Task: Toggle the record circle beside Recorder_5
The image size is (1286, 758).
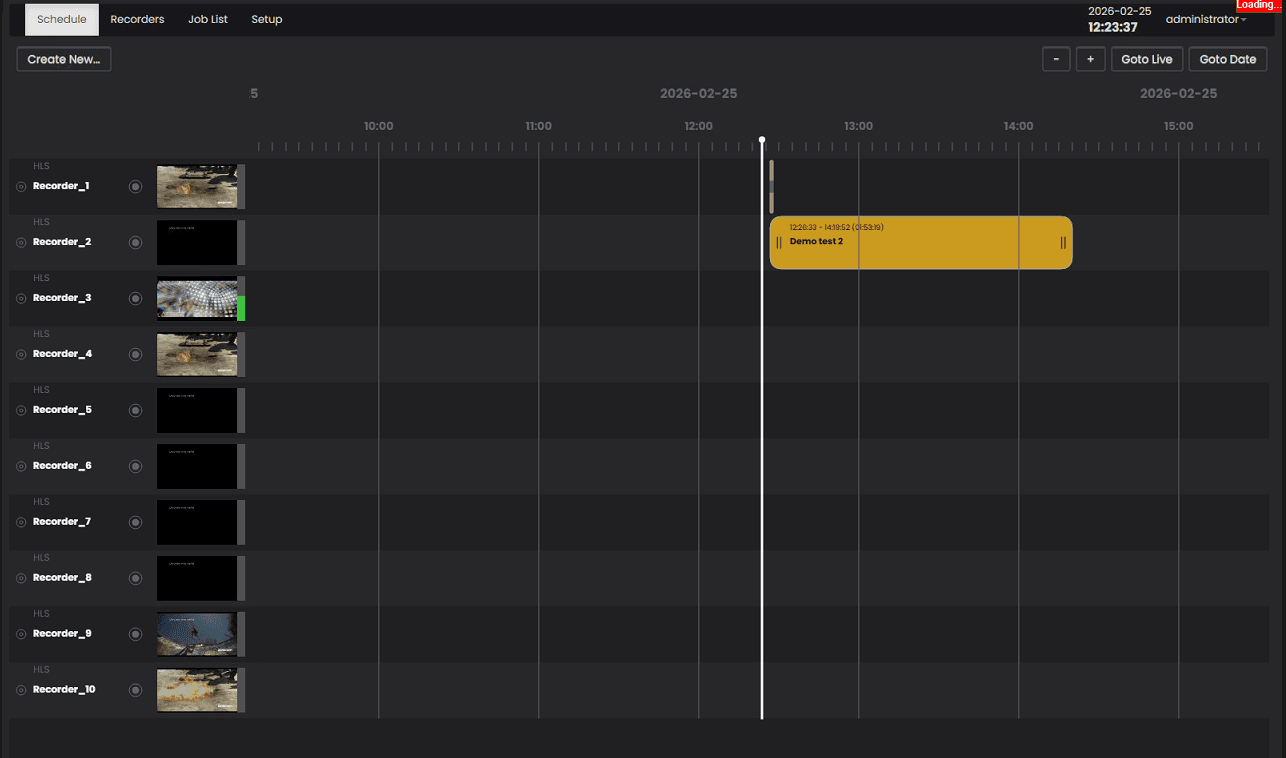Action: pos(135,409)
